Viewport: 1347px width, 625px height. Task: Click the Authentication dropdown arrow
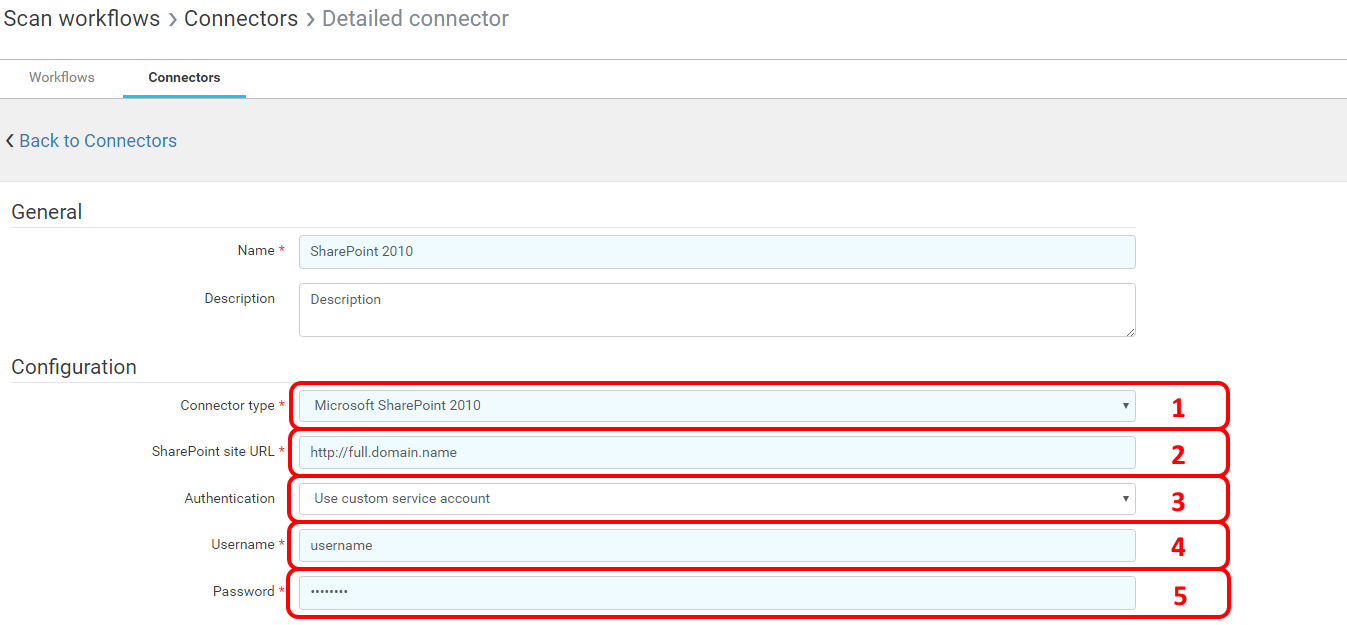1126,499
